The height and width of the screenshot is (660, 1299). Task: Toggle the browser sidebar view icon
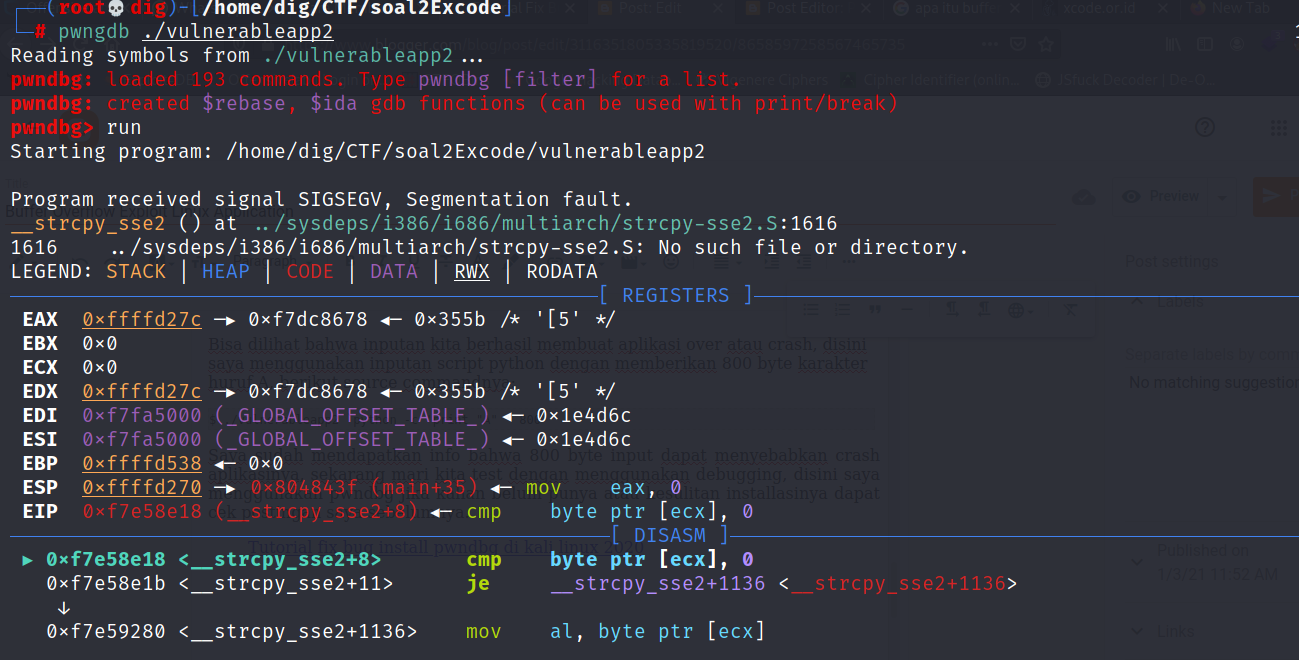[1206, 44]
